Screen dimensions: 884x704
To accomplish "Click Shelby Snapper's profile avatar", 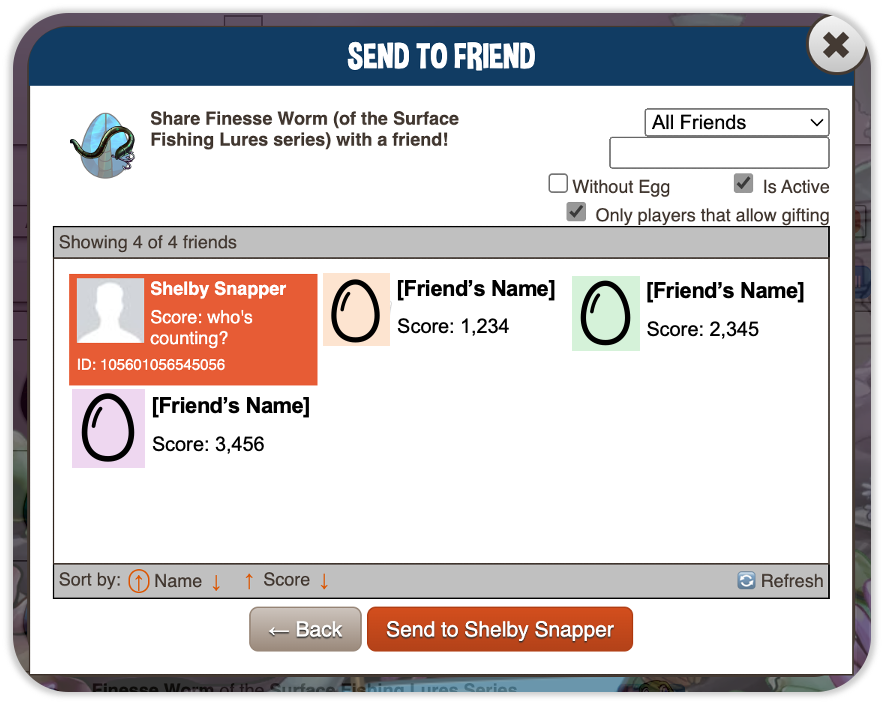I will pos(110,310).
